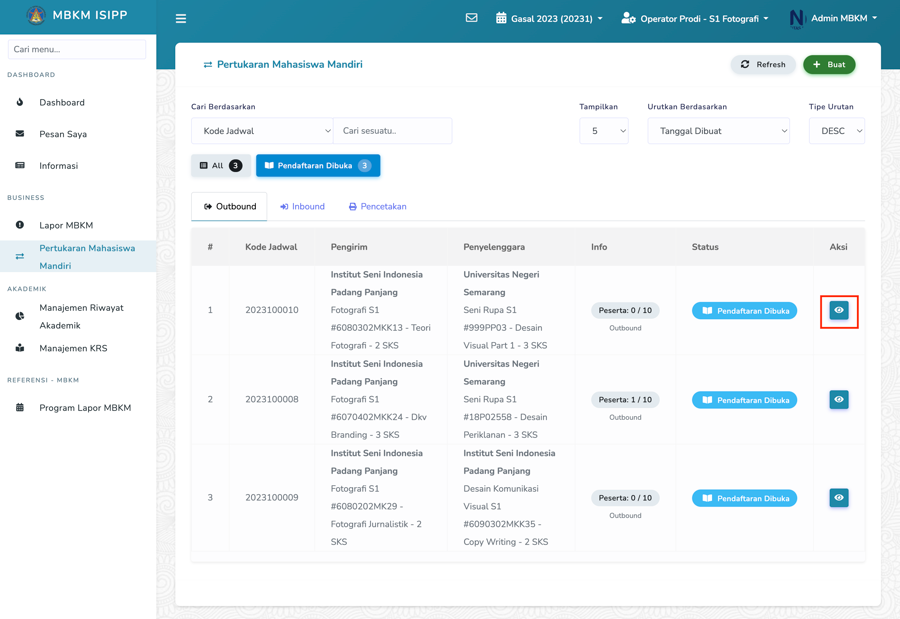The height and width of the screenshot is (619, 900).
Task: Click the Cari sesuatu search field
Action: (392, 131)
